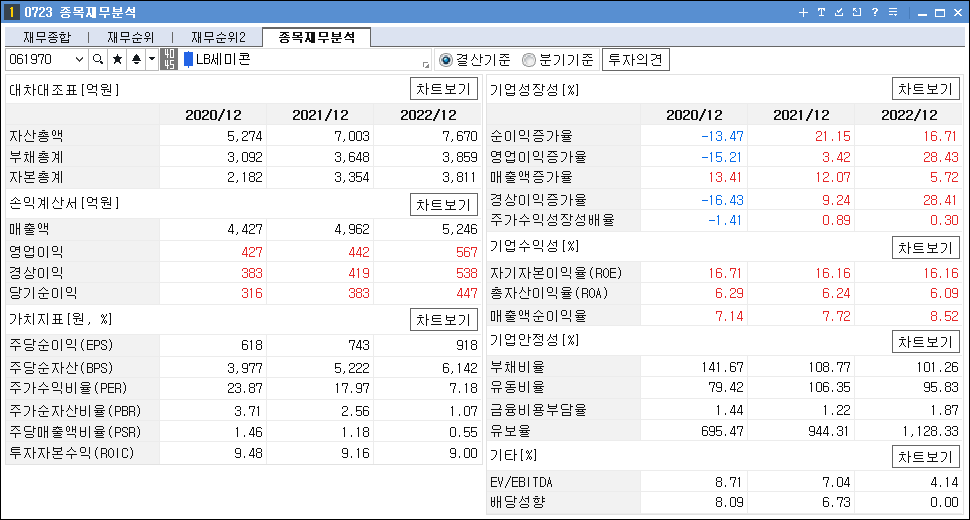
Task: Click 2022/12 자산총액 value 7,670
Action: (460, 136)
